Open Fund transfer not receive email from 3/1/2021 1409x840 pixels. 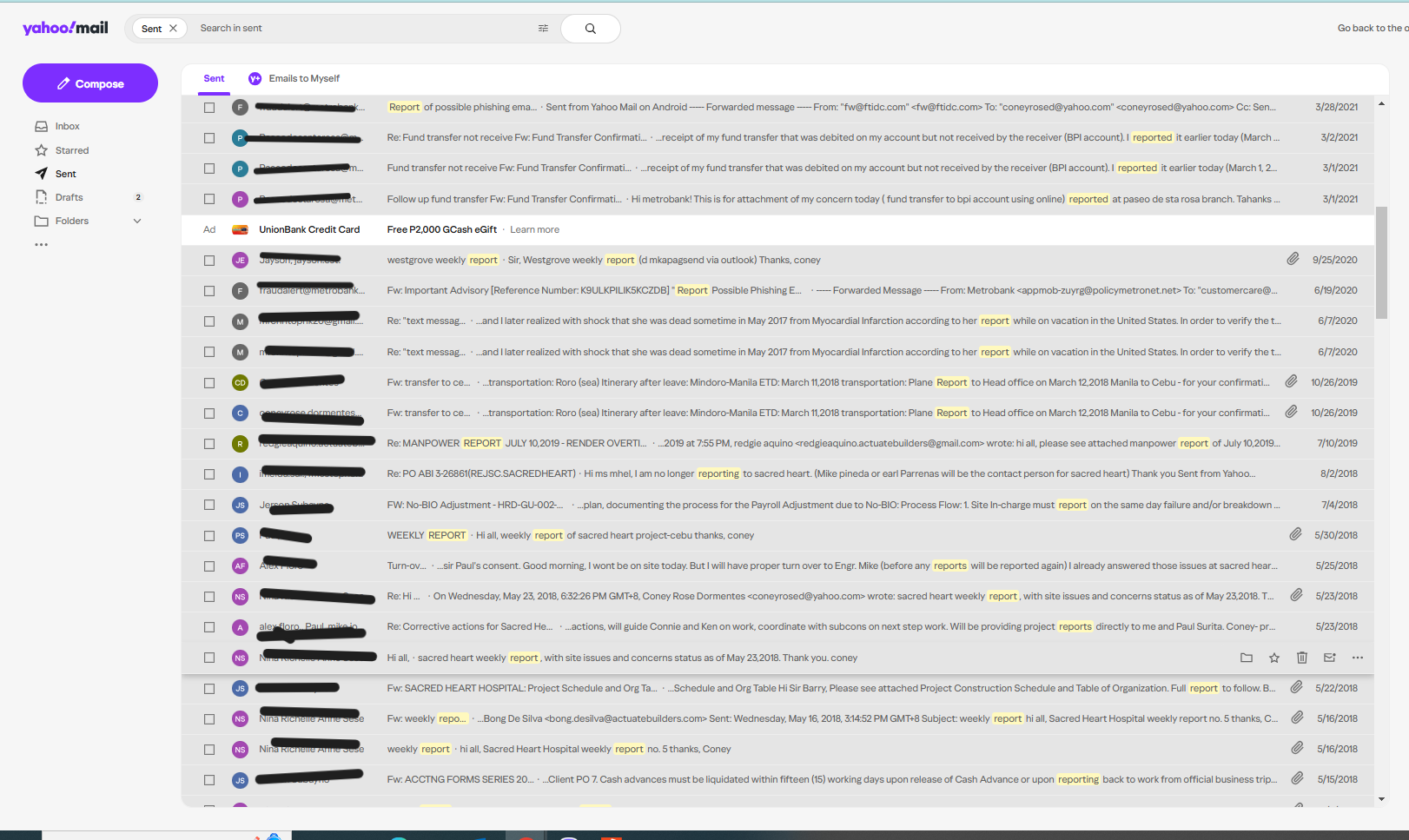(778, 169)
